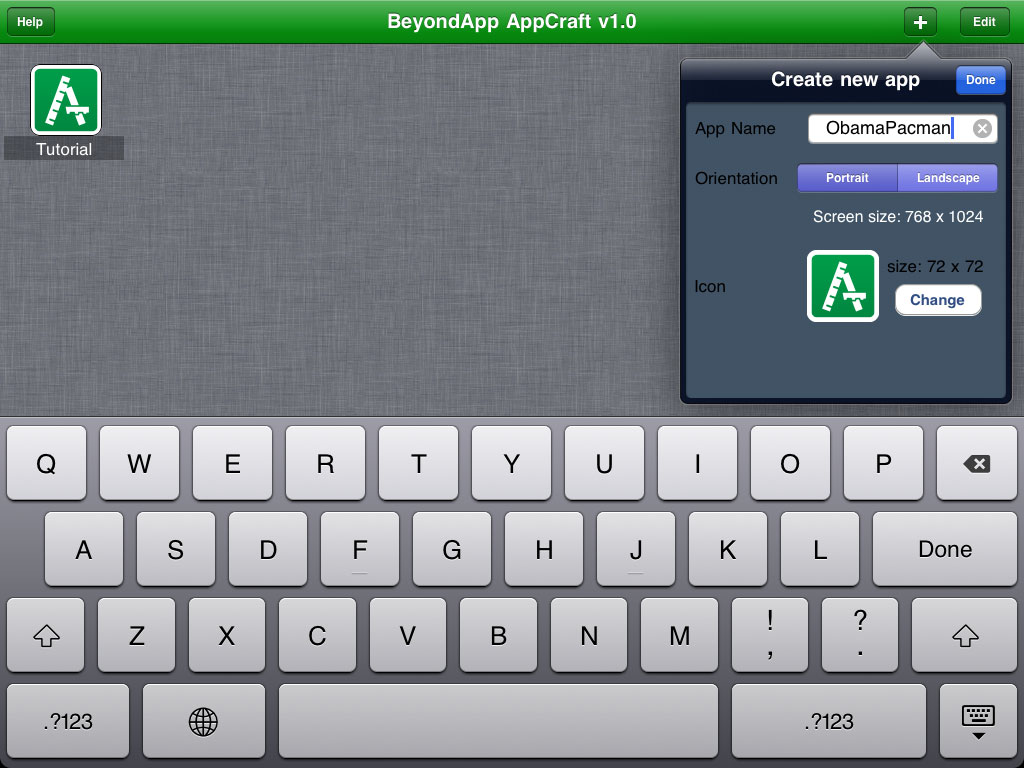Tap the plus button to add app

(x=920, y=22)
